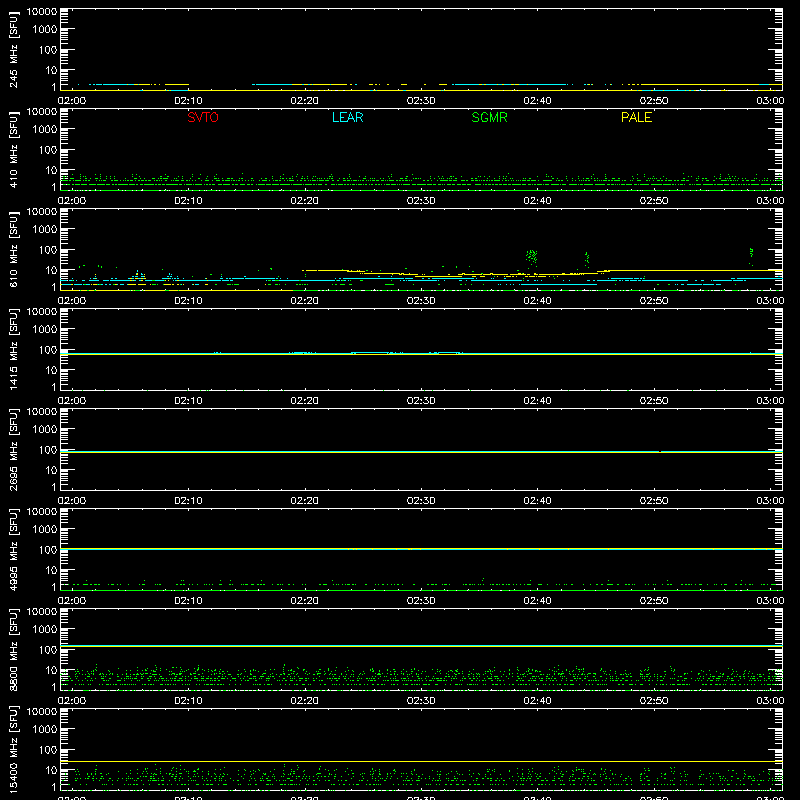This screenshot has height=800, width=800.
Task: Click the yellow flat line in 15400 MHz panel
Action: pyautogui.click(x=421, y=761)
